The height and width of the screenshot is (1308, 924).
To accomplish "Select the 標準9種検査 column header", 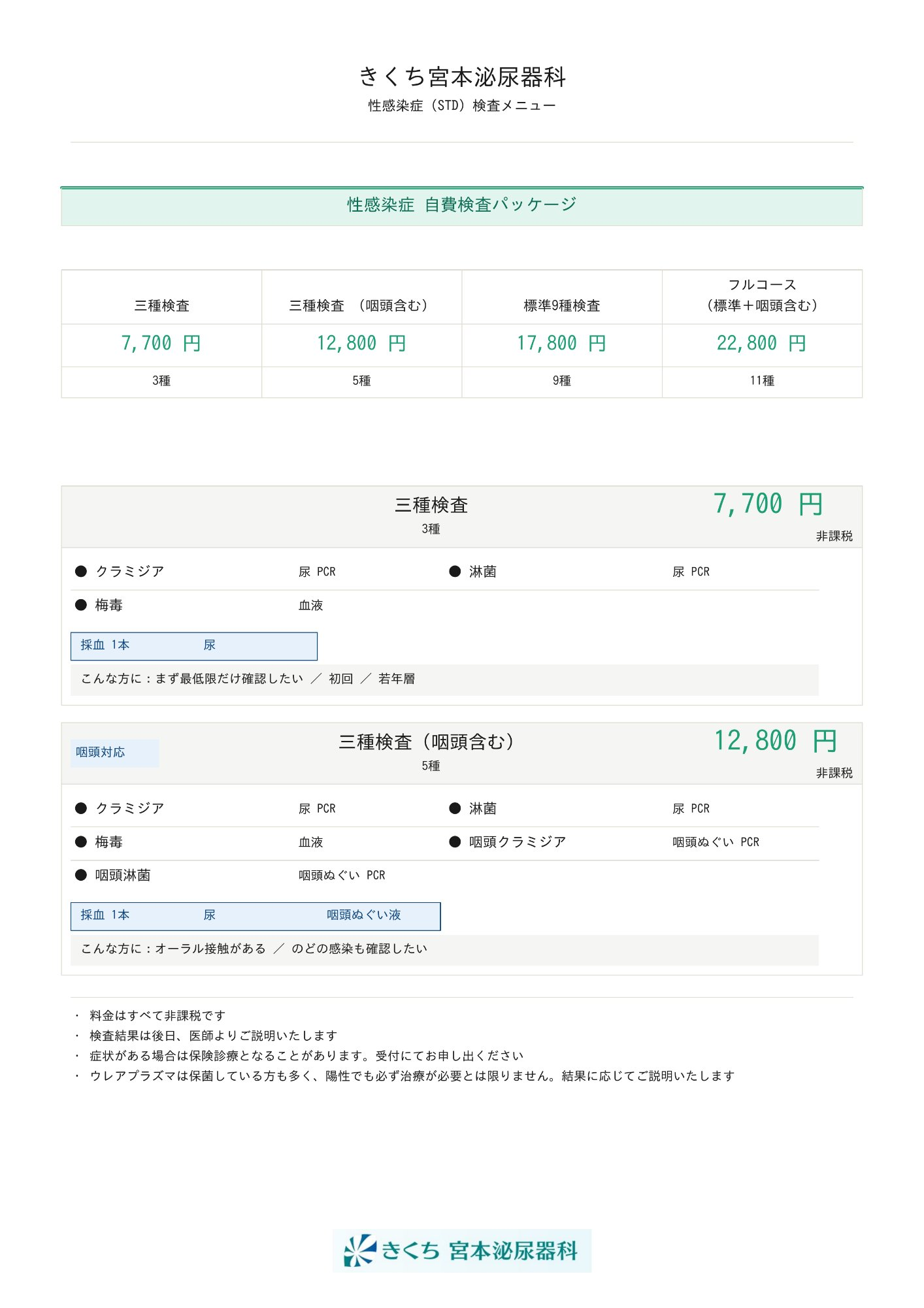I will [561, 305].
